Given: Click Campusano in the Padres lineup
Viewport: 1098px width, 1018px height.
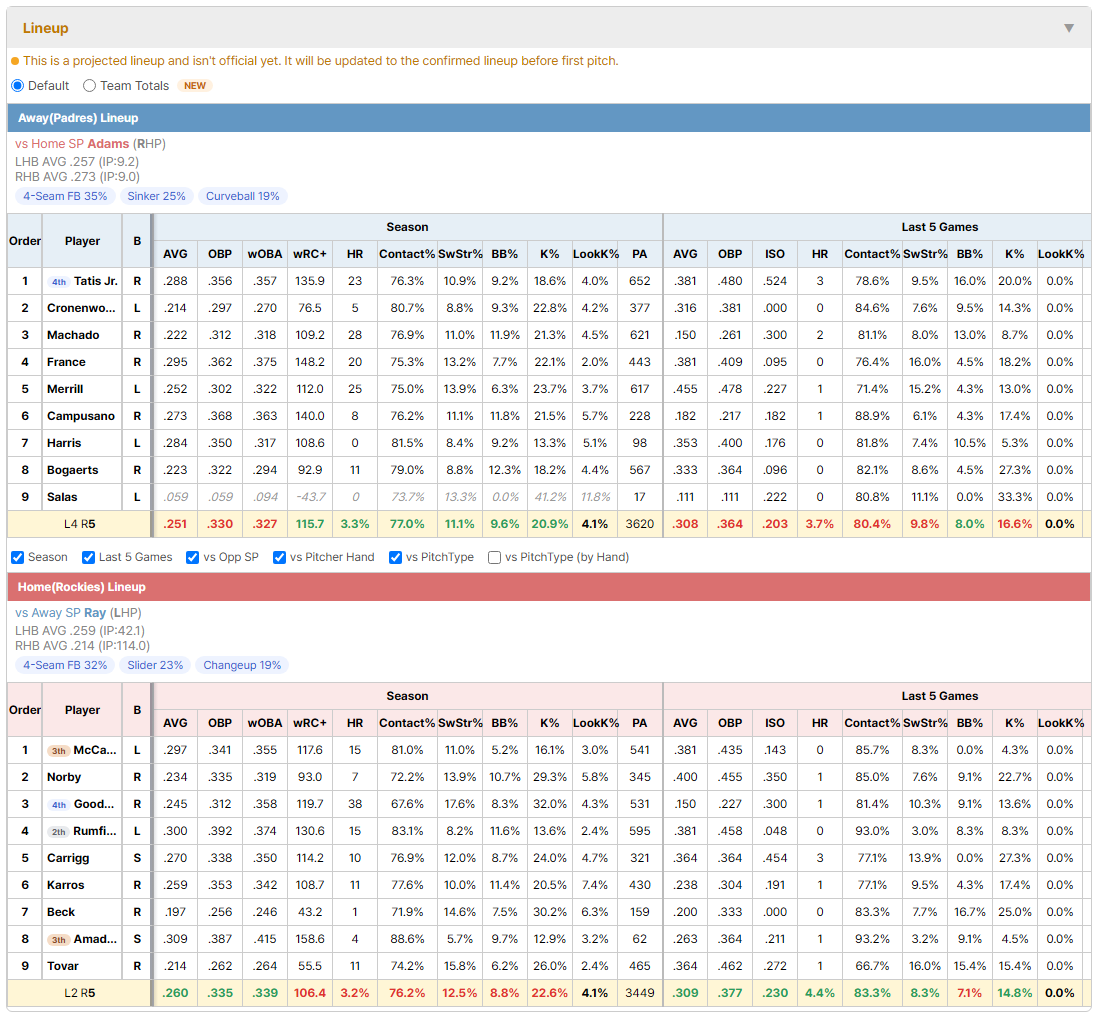Looking at the screenshot, I should click(81, 417).
